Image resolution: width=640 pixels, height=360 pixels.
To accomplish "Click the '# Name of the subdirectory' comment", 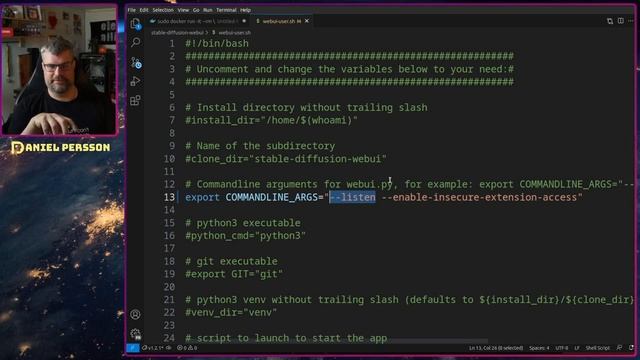I will (260, 146).
